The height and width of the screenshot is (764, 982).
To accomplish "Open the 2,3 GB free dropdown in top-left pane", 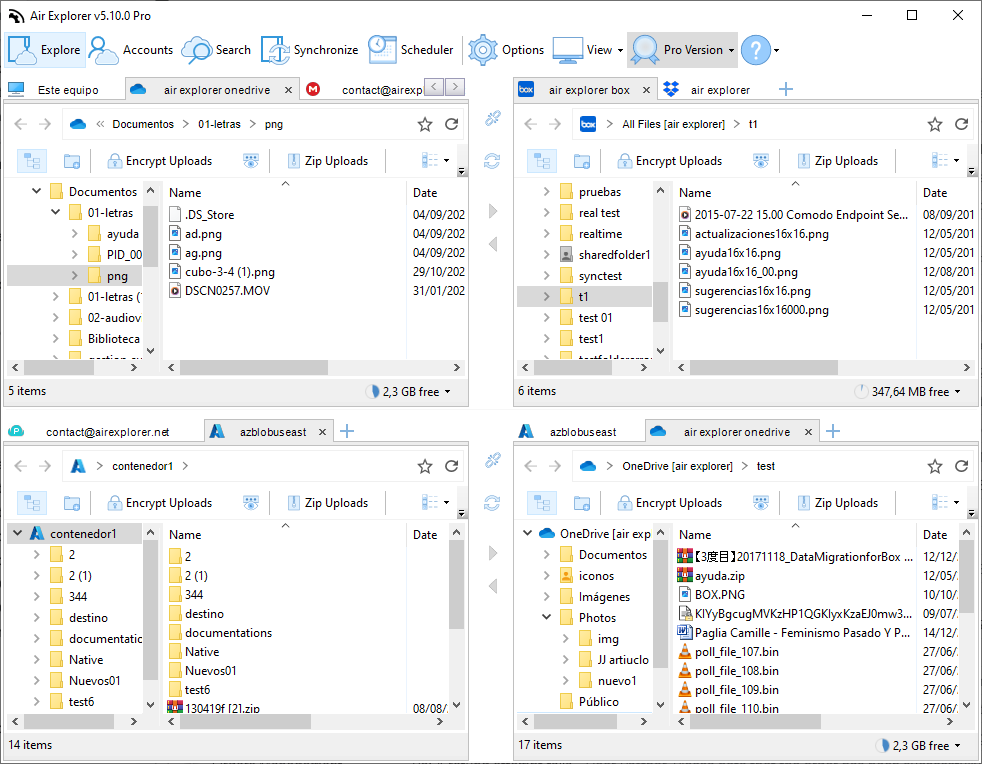I will [408, 391].
